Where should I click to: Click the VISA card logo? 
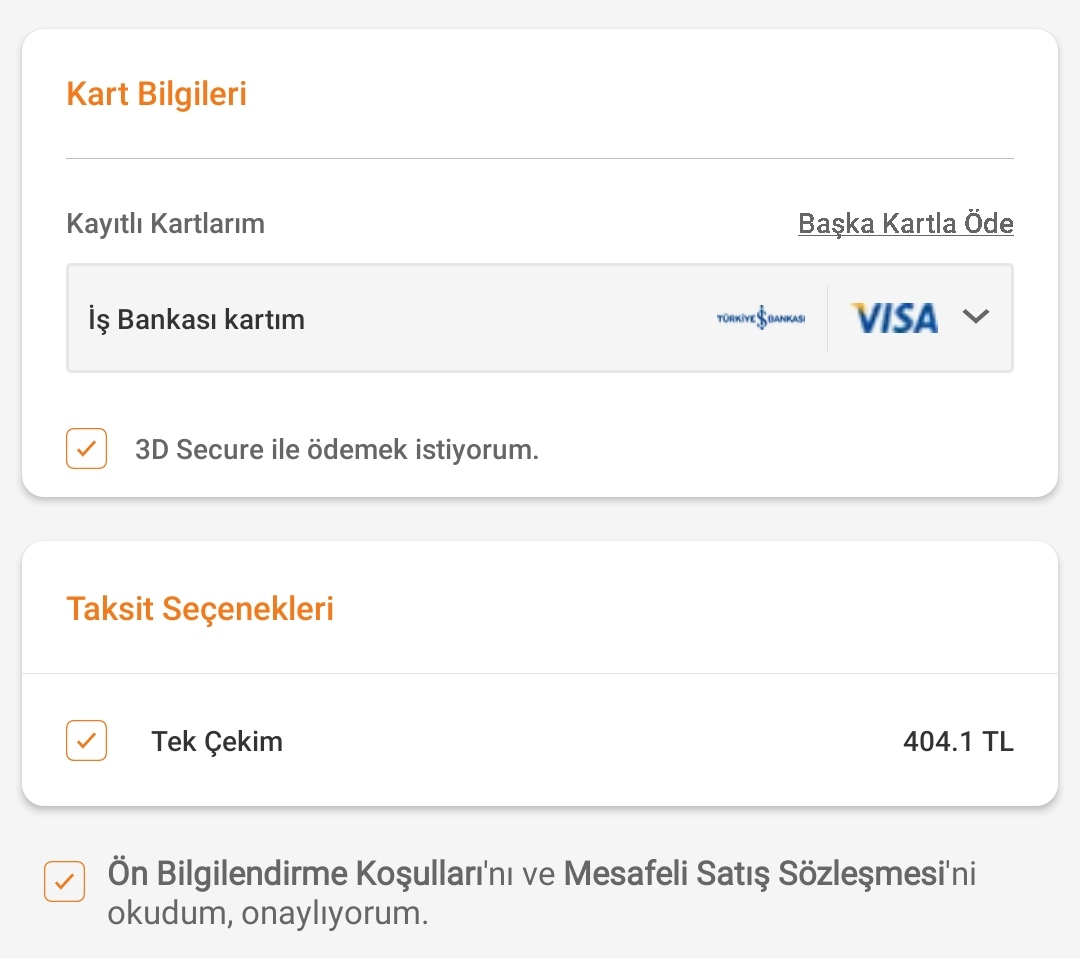click(x=894, y=318)
